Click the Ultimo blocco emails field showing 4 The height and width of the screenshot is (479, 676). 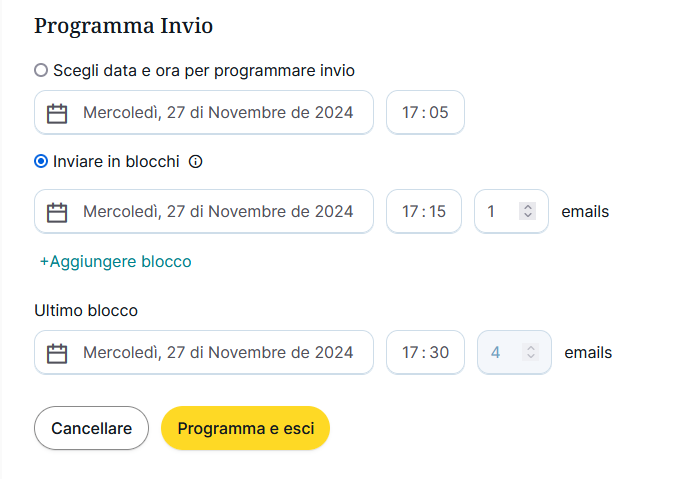(x=497, y=353)
